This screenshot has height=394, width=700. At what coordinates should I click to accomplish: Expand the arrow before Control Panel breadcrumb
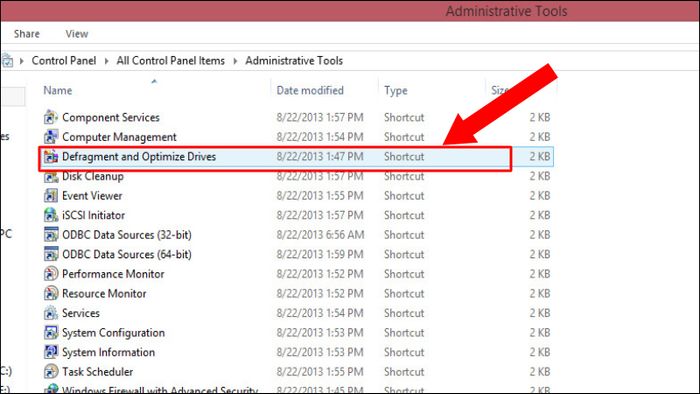(21, 61)
